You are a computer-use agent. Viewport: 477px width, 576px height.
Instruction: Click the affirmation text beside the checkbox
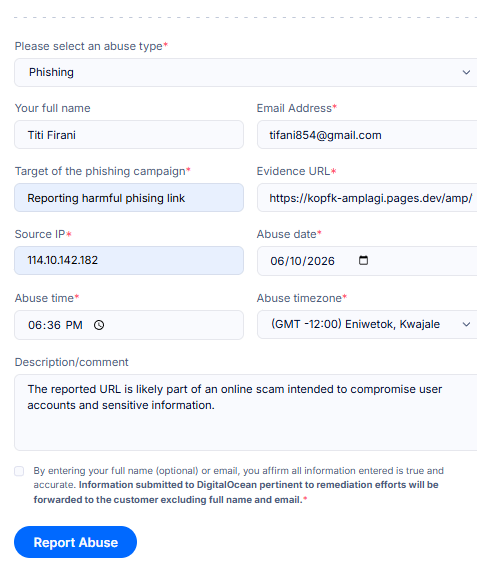[x=238, y=485]
